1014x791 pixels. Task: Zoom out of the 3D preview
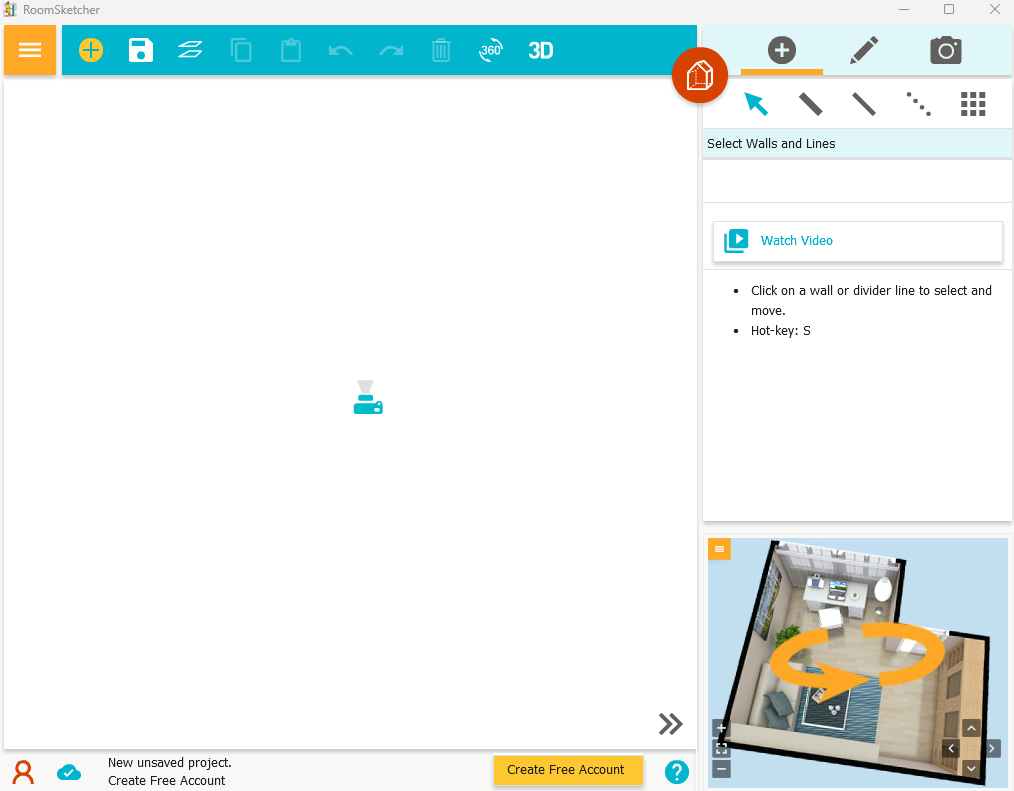[721, 769]
